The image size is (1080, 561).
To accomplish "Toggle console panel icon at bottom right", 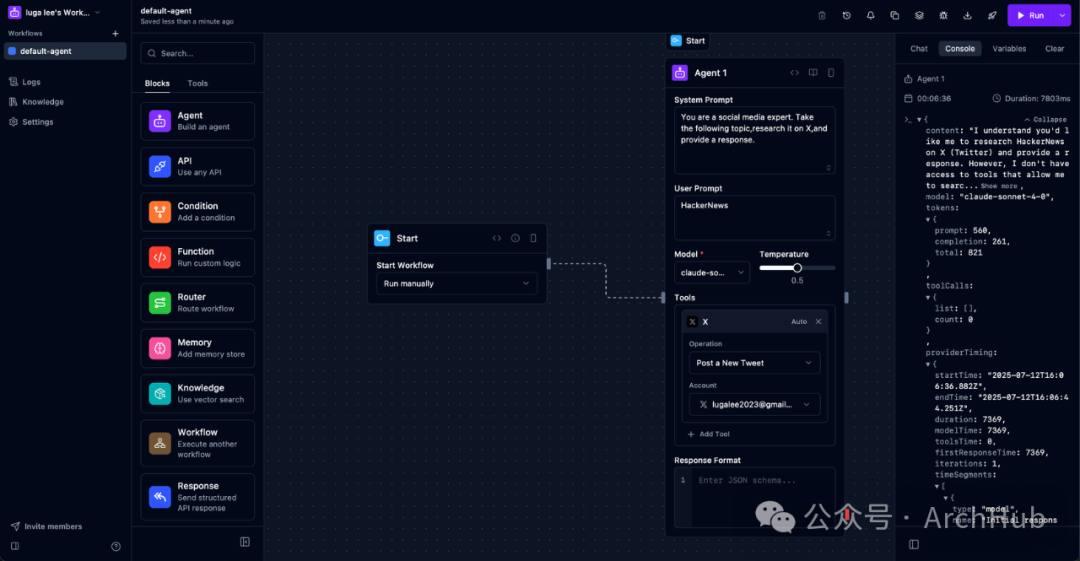I will [x=913, y=544].
